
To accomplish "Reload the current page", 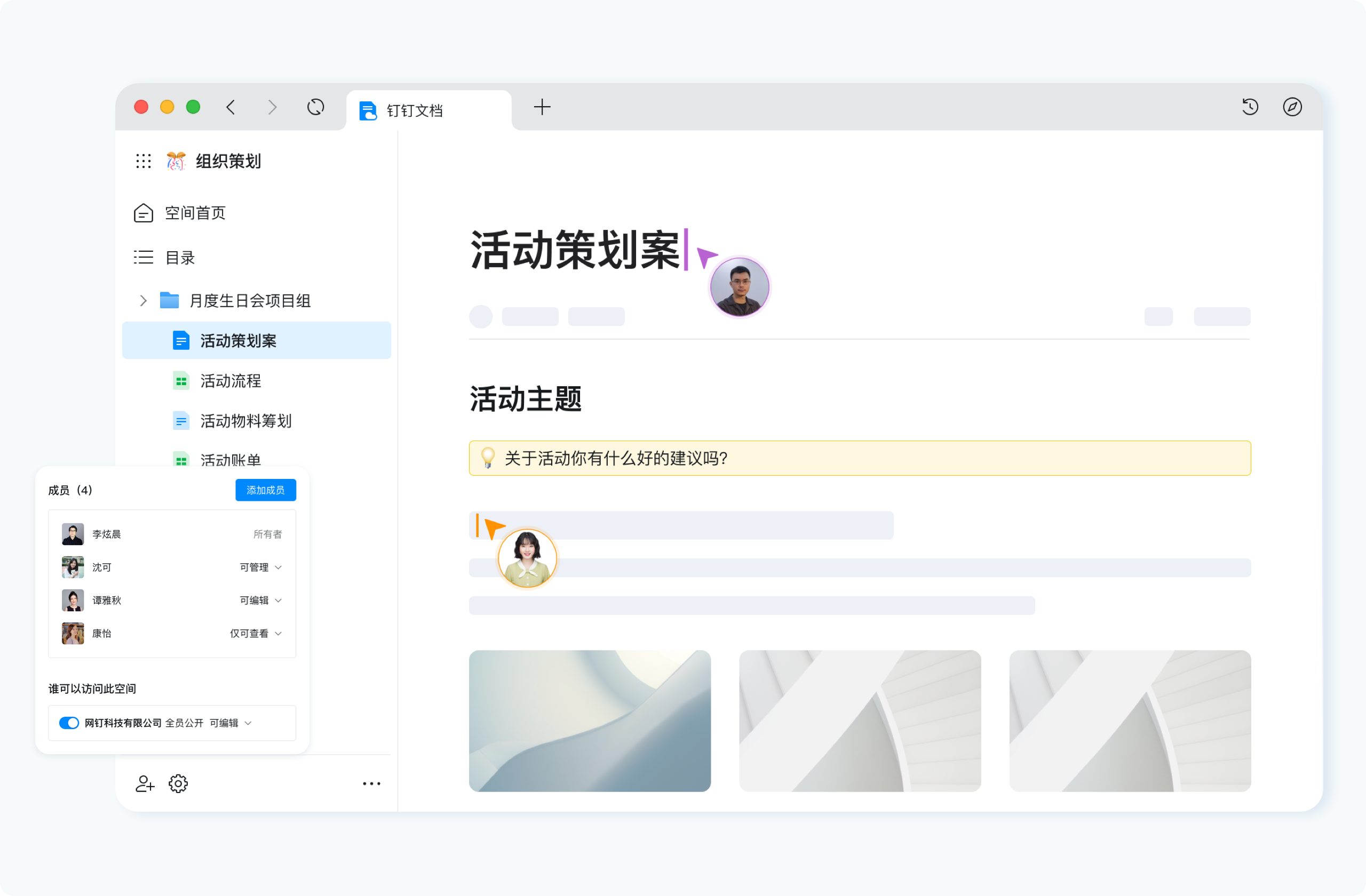I will (315, 107).
